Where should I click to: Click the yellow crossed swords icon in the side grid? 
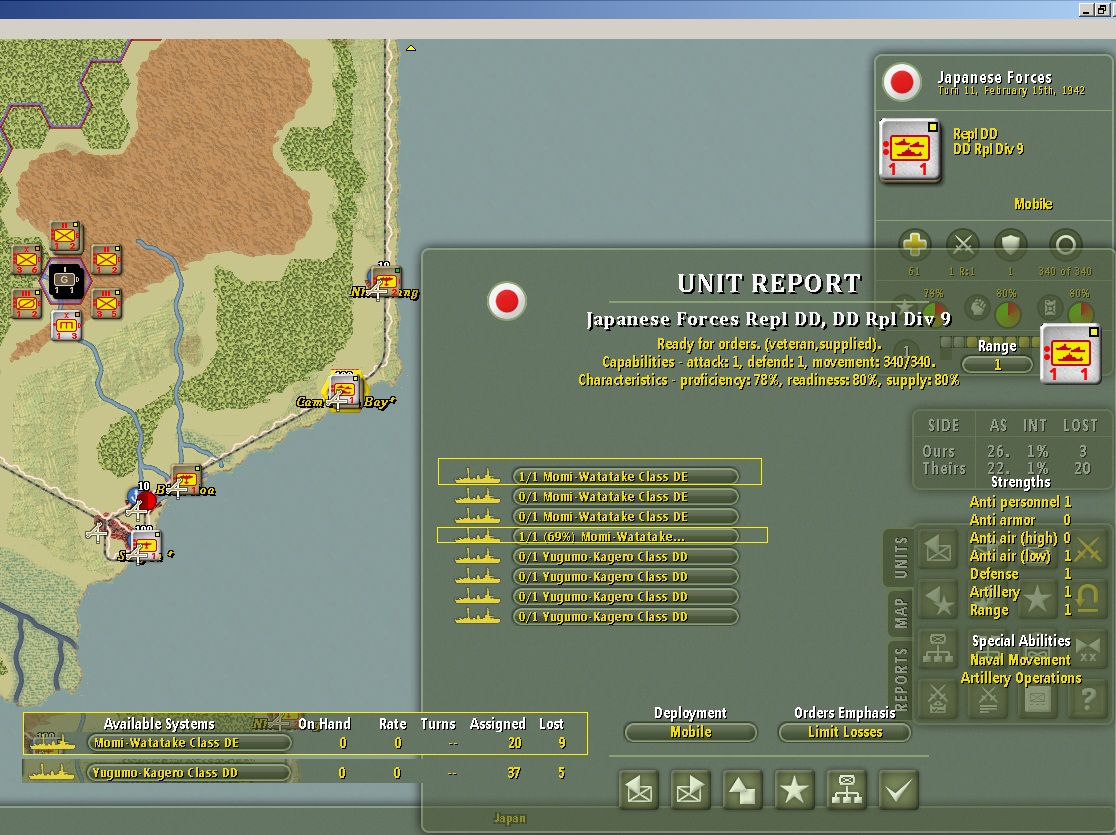(1089, 550)
